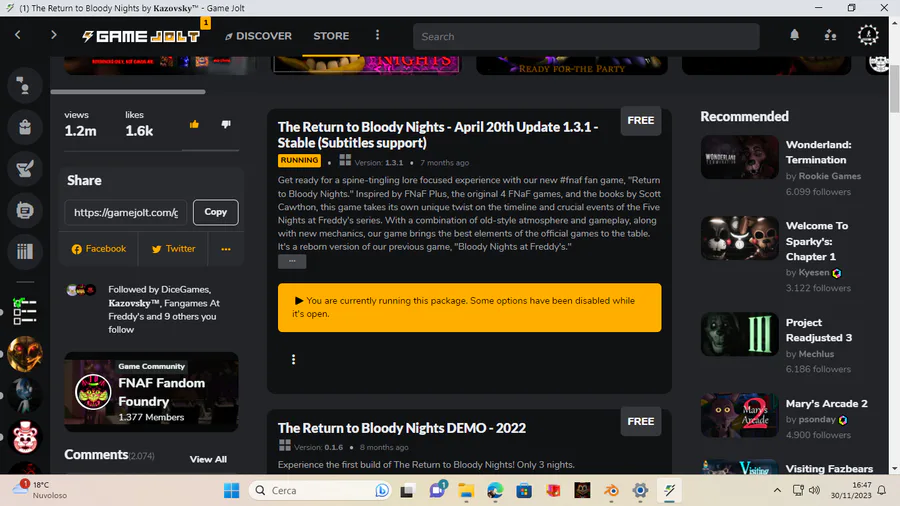Open Microsoft Edge from taskbar
The image size is (900, 506).
pos(495,491)
